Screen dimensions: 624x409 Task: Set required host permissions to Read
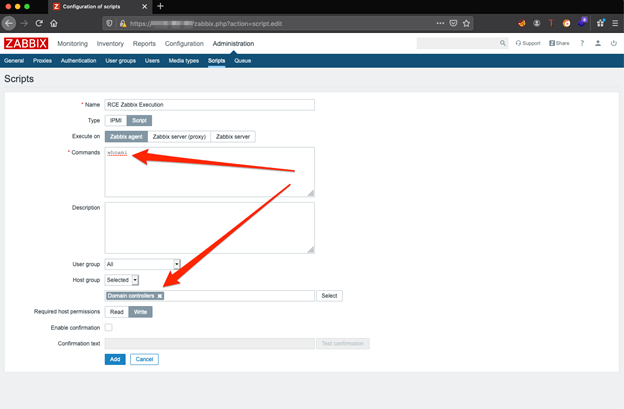[117, 312]
